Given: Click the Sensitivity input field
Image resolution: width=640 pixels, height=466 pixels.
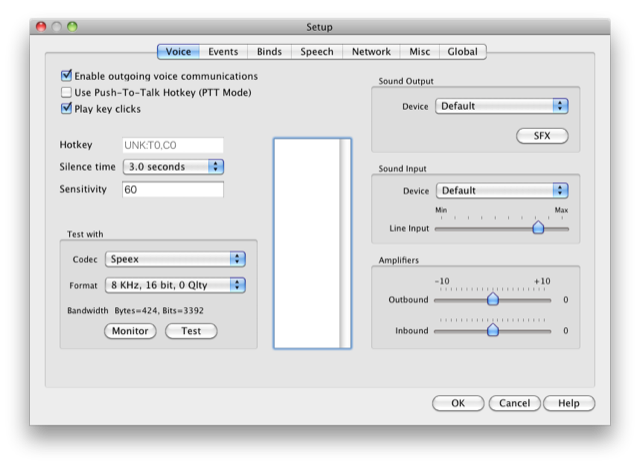Looking at the screenshot, I should tap(173, 189).
